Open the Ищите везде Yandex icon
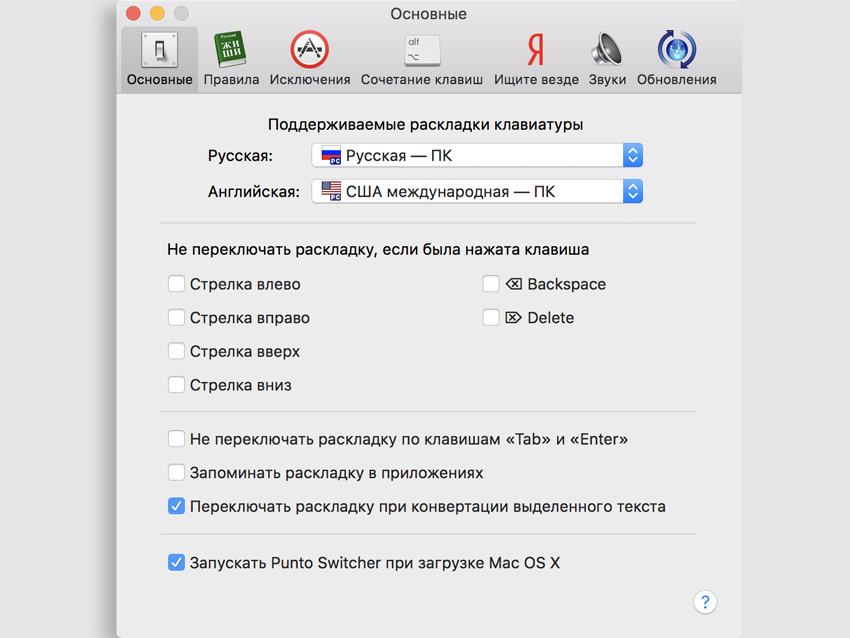Viewport: 850px width, 638px height. 536,49
